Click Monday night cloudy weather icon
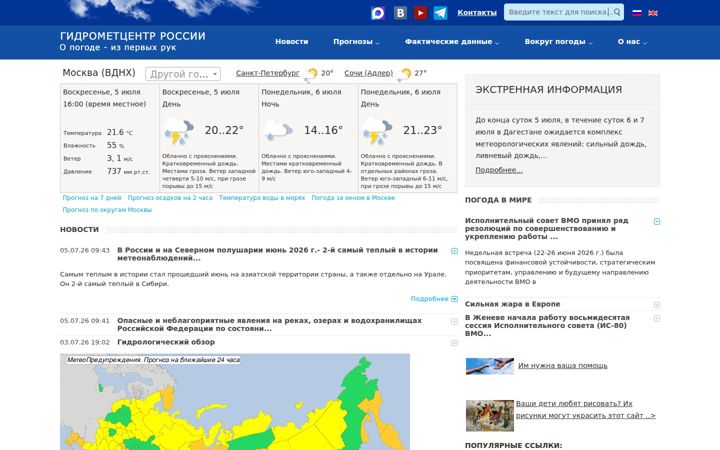The height and width of the screenshot is (450, 720). [277, 131]
